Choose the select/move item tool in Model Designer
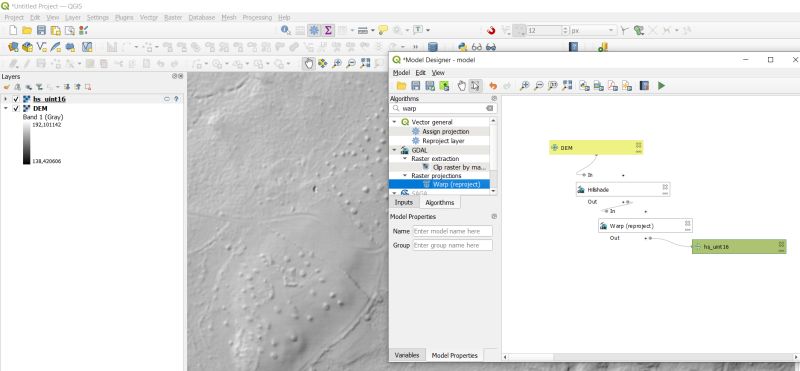 click(476, 86)
